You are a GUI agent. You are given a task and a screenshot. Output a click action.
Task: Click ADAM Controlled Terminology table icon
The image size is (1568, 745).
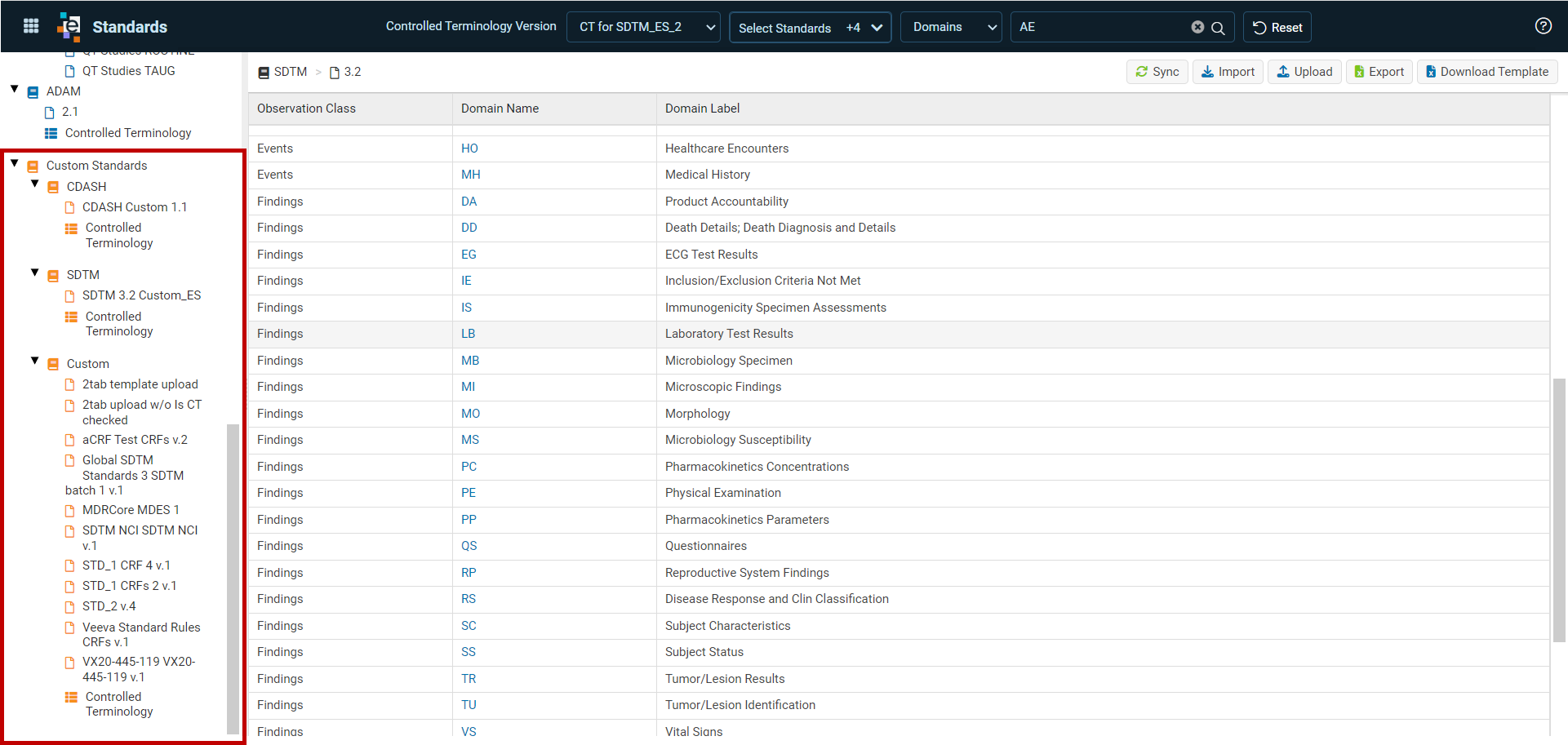[51, 134]
